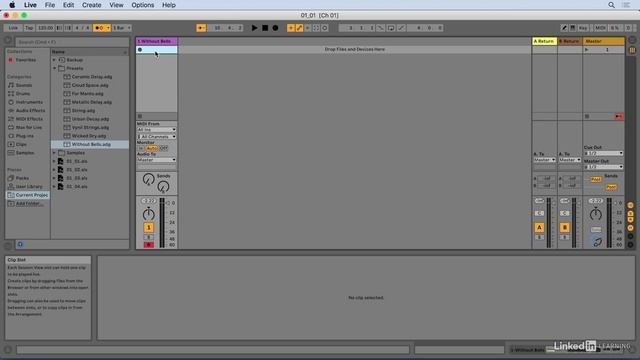Set Monitor to Off

[x=164, y=148]
